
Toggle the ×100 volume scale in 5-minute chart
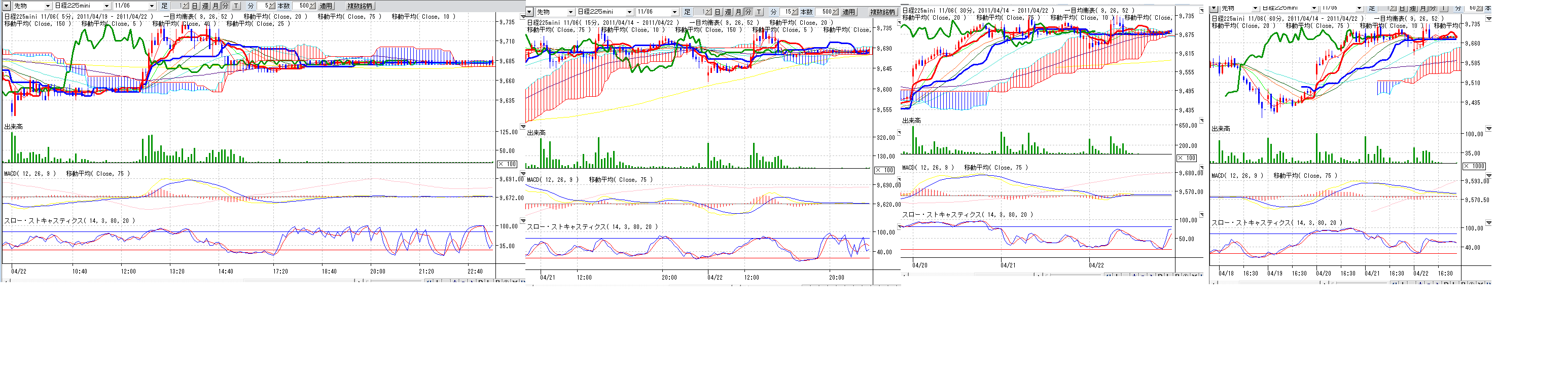[x=507, y=164]
